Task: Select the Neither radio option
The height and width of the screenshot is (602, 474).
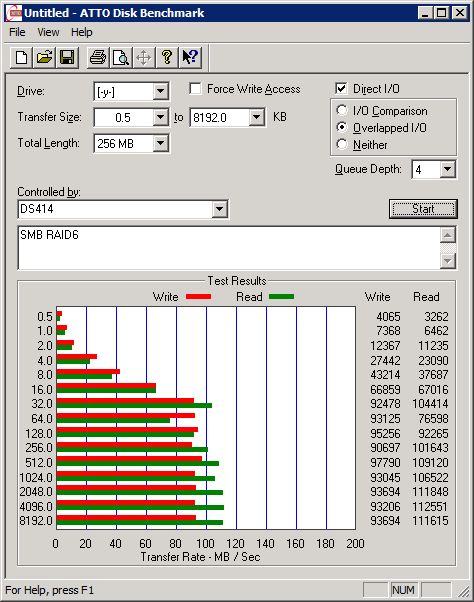Action: [x=342, y=144]
